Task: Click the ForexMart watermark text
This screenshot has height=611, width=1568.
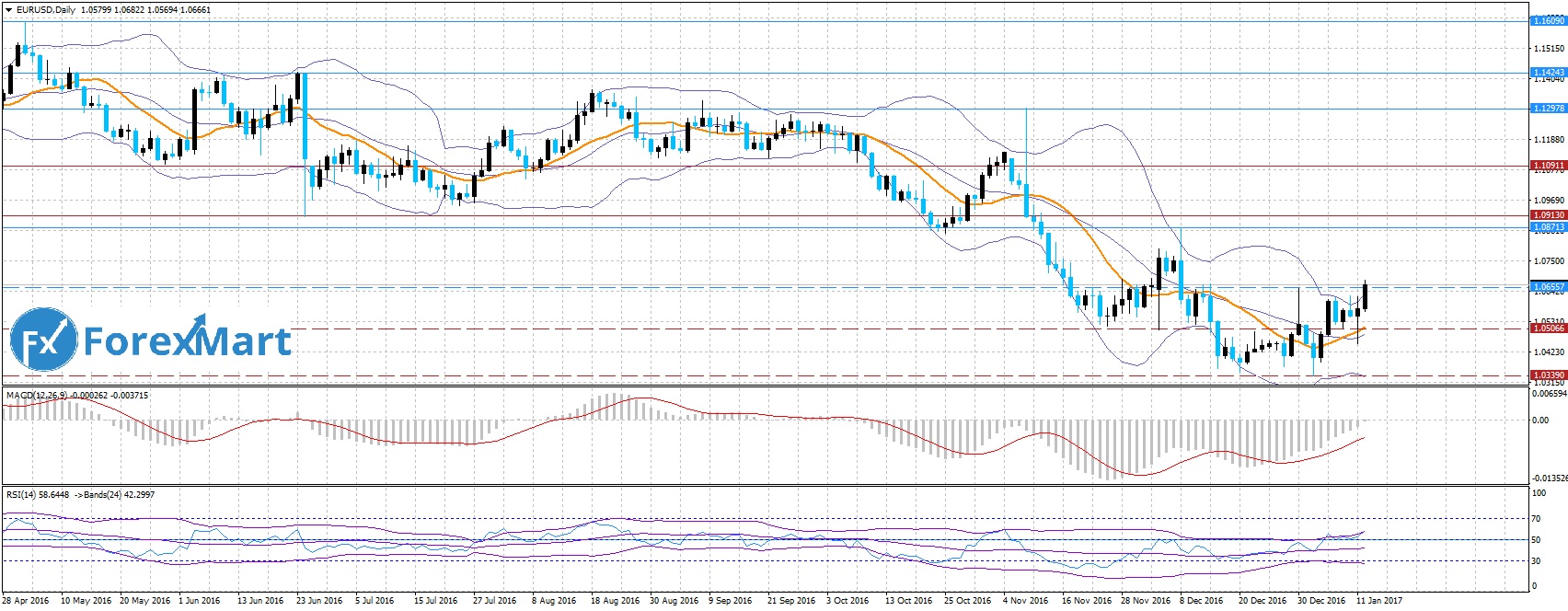Action: click(x=187, y=341)
